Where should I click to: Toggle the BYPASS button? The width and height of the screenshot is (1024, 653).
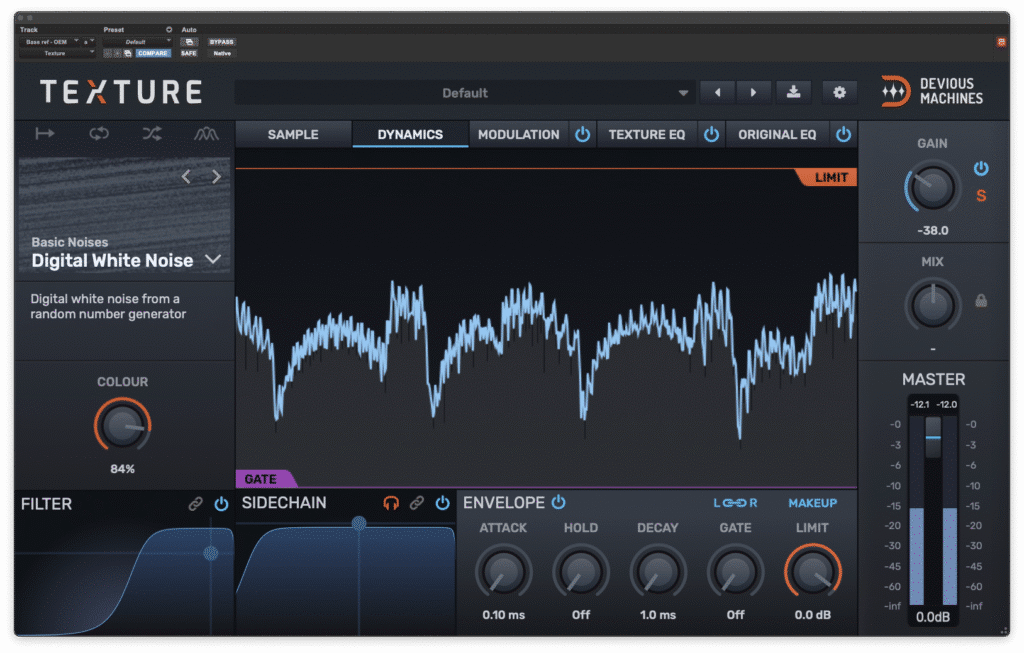221,42
